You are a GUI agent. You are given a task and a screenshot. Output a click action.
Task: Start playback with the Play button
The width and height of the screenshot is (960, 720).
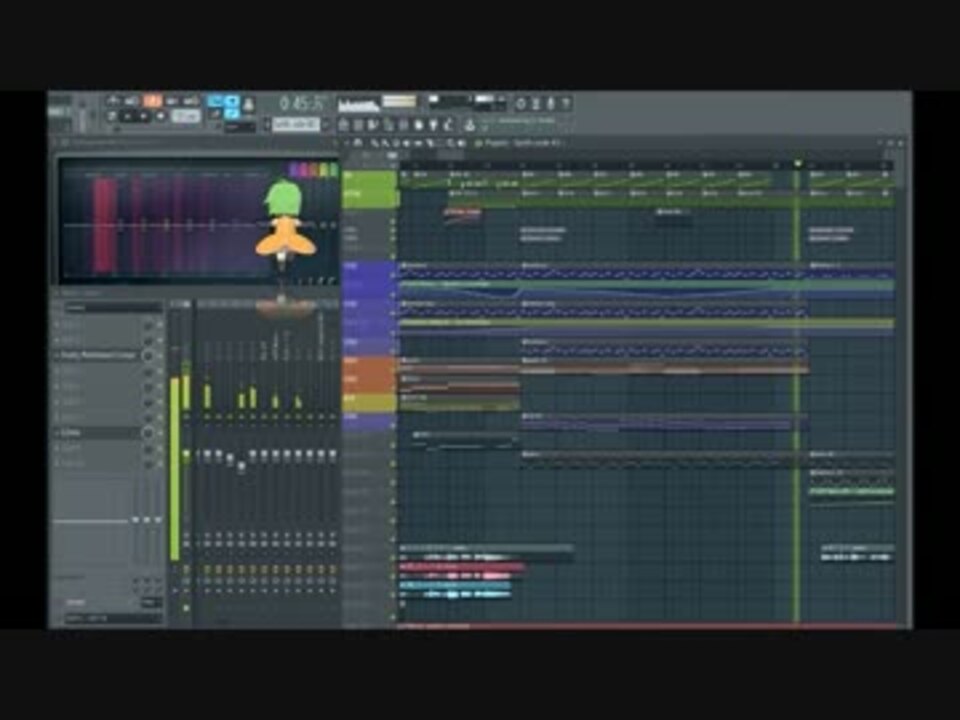(129, 115)
